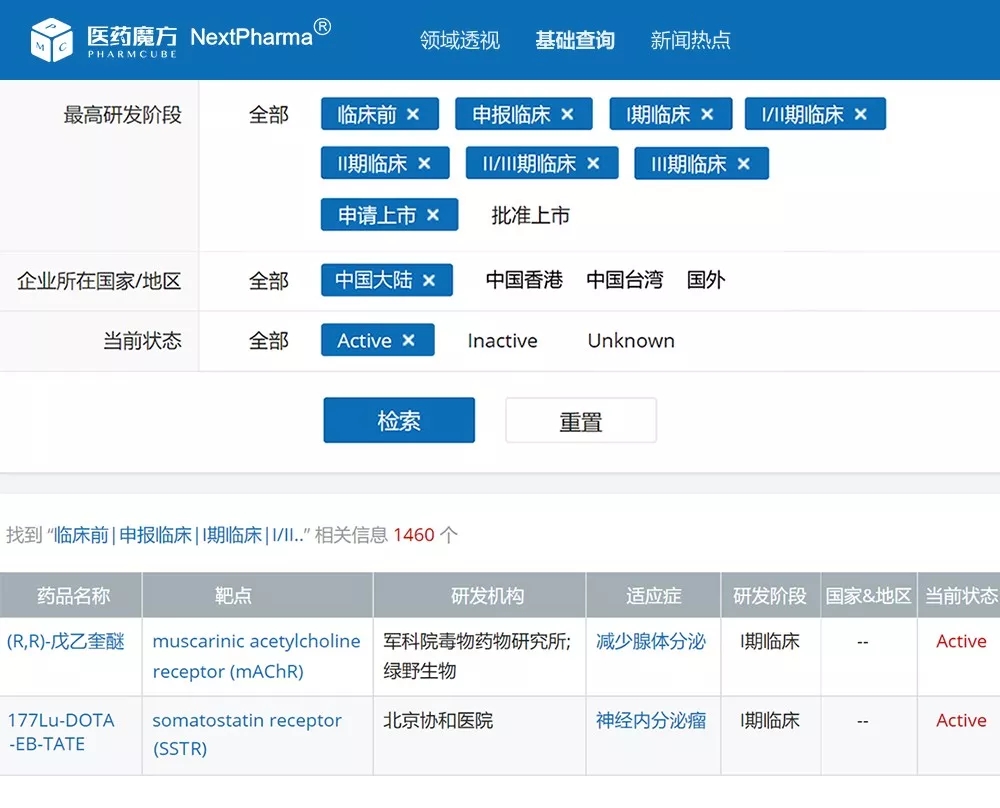Toggle the Inactive status filter

click(x=502, y=341)
